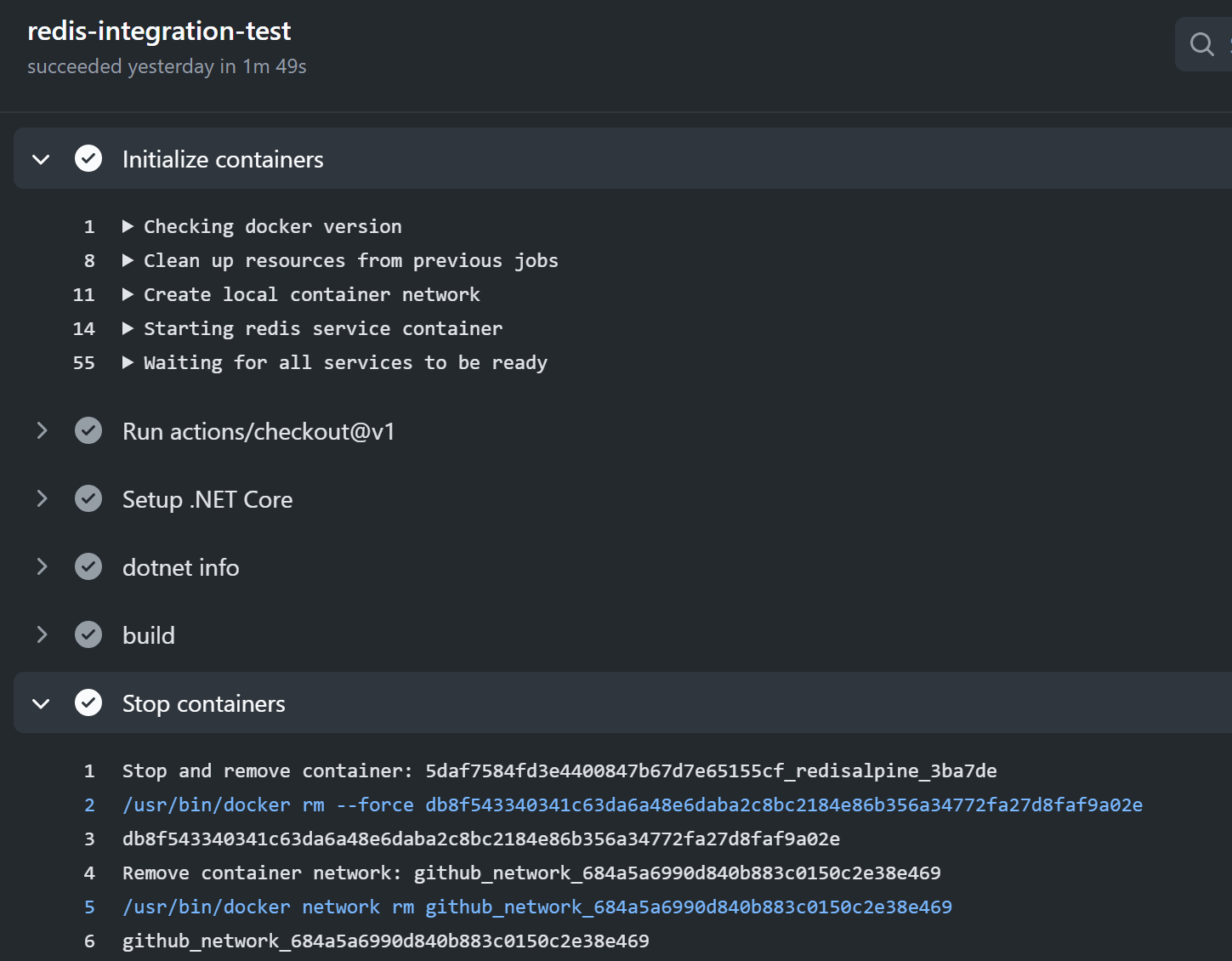This screenshot has width=1232, height=961.
Task: Expand Clean up resources from previous jobs
Action: [128, 261]
